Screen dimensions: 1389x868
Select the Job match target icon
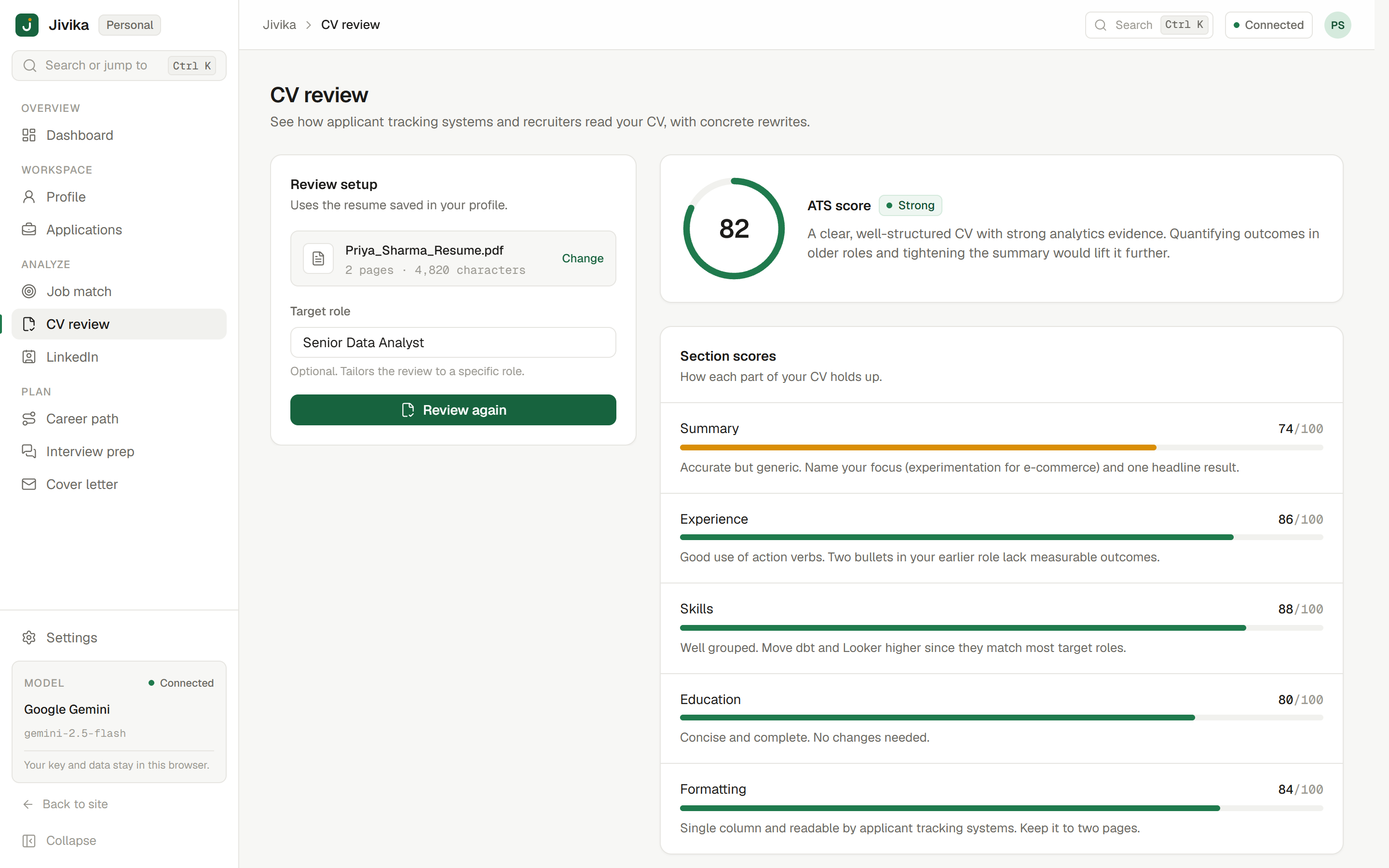29,291
